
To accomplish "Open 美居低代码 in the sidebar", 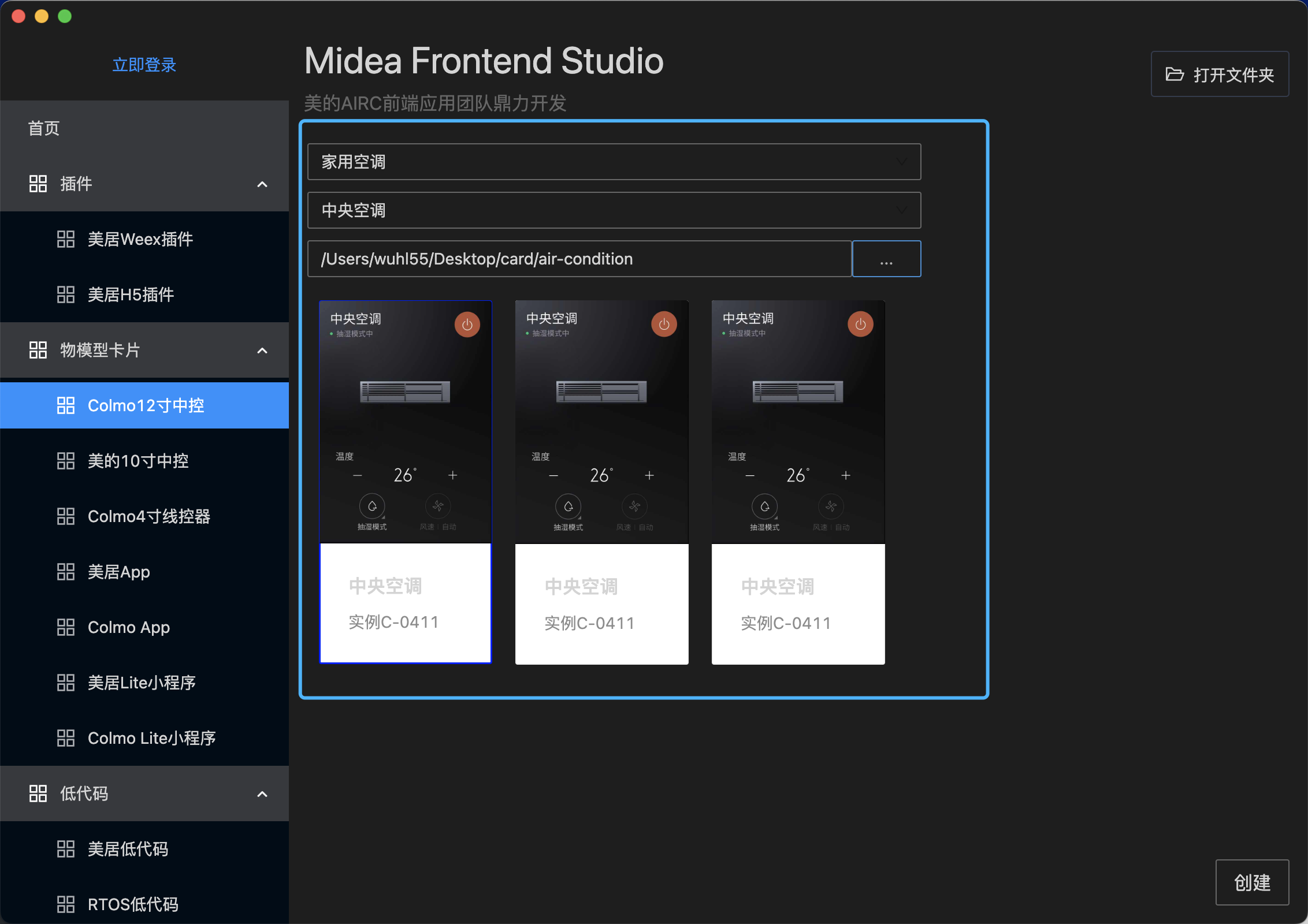I will pos(144,849).
